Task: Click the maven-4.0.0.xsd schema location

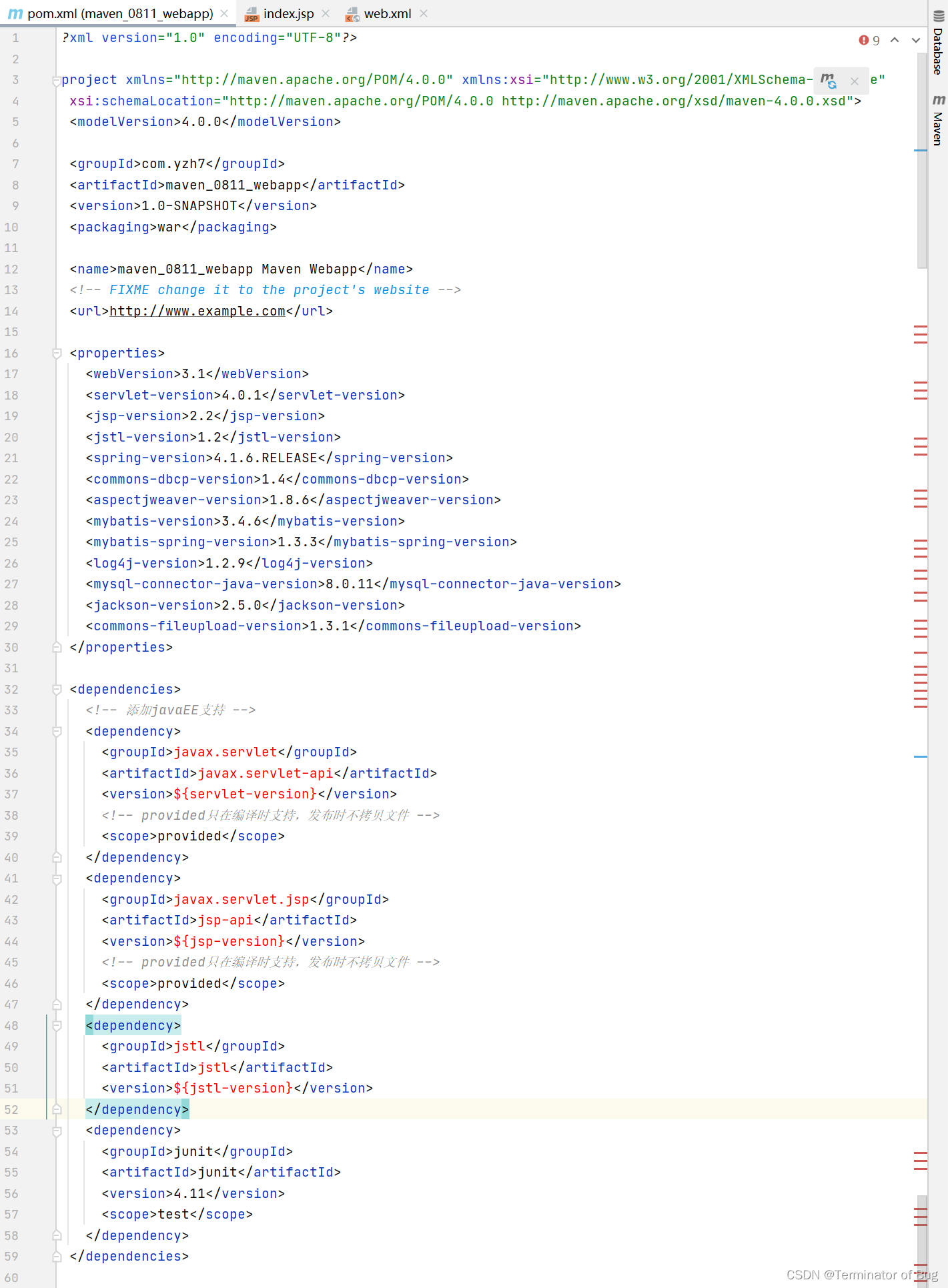Action: (674, 101)
